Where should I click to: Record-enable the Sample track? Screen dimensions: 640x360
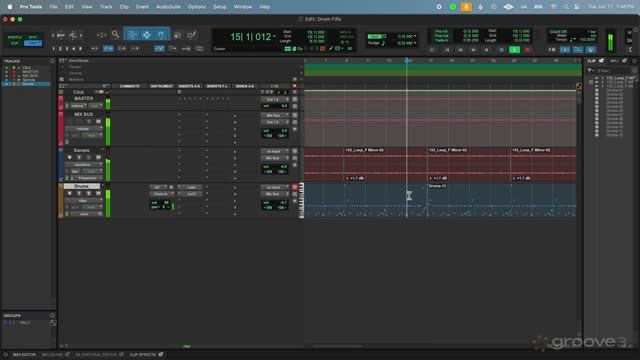(x=69, y=158)
